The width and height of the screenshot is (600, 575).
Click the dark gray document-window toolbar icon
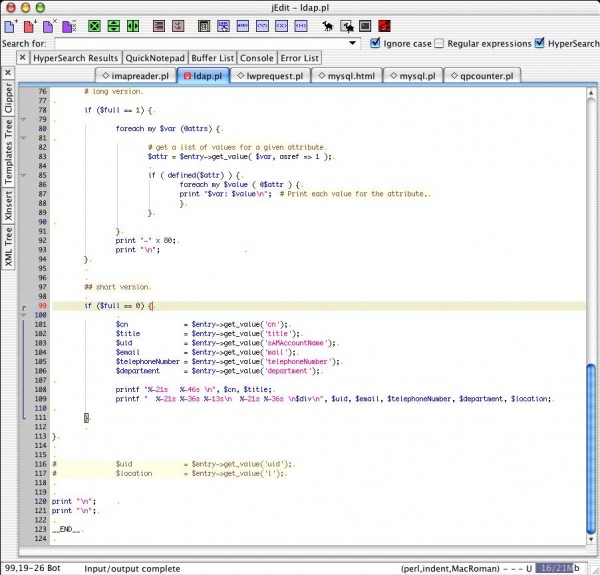coord(204,26)
